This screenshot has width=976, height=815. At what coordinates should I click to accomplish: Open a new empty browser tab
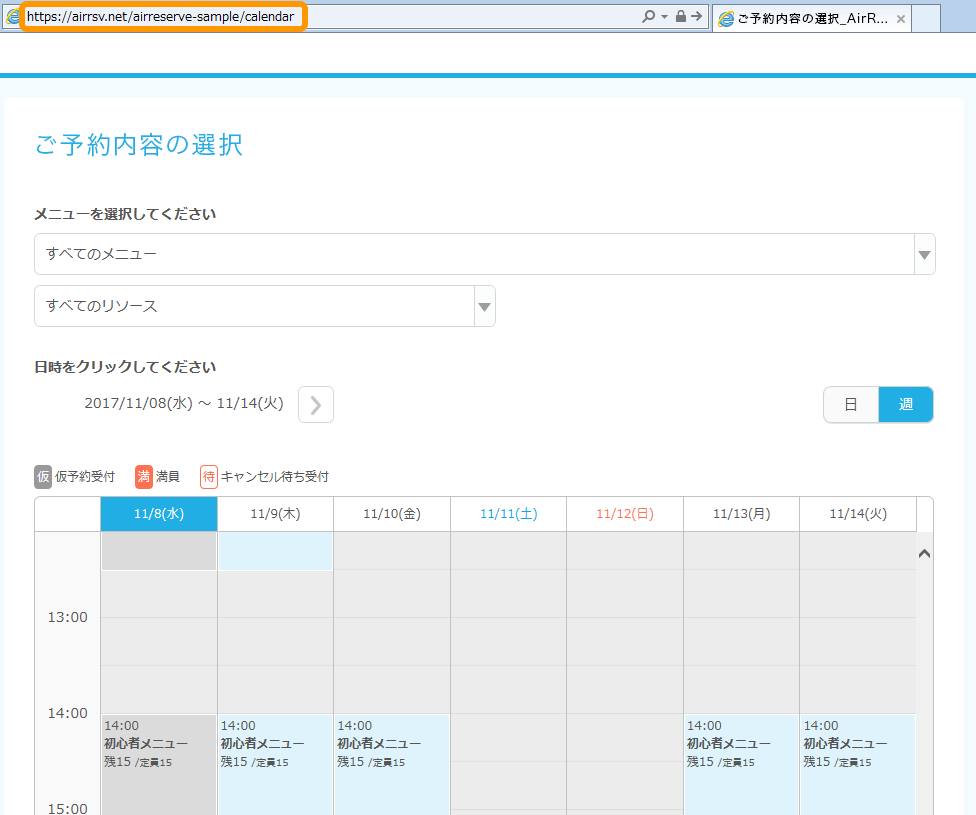point(926,19)
